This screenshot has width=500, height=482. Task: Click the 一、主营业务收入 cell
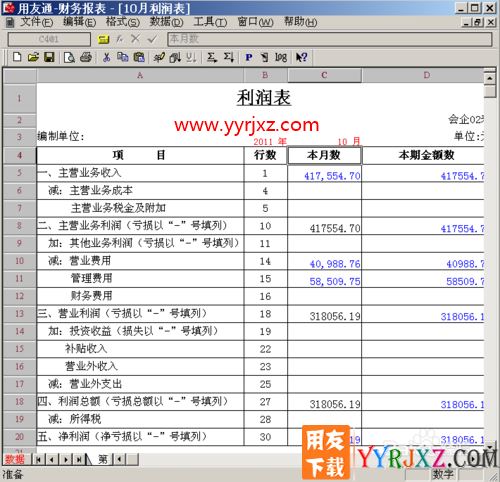point(140,173)
